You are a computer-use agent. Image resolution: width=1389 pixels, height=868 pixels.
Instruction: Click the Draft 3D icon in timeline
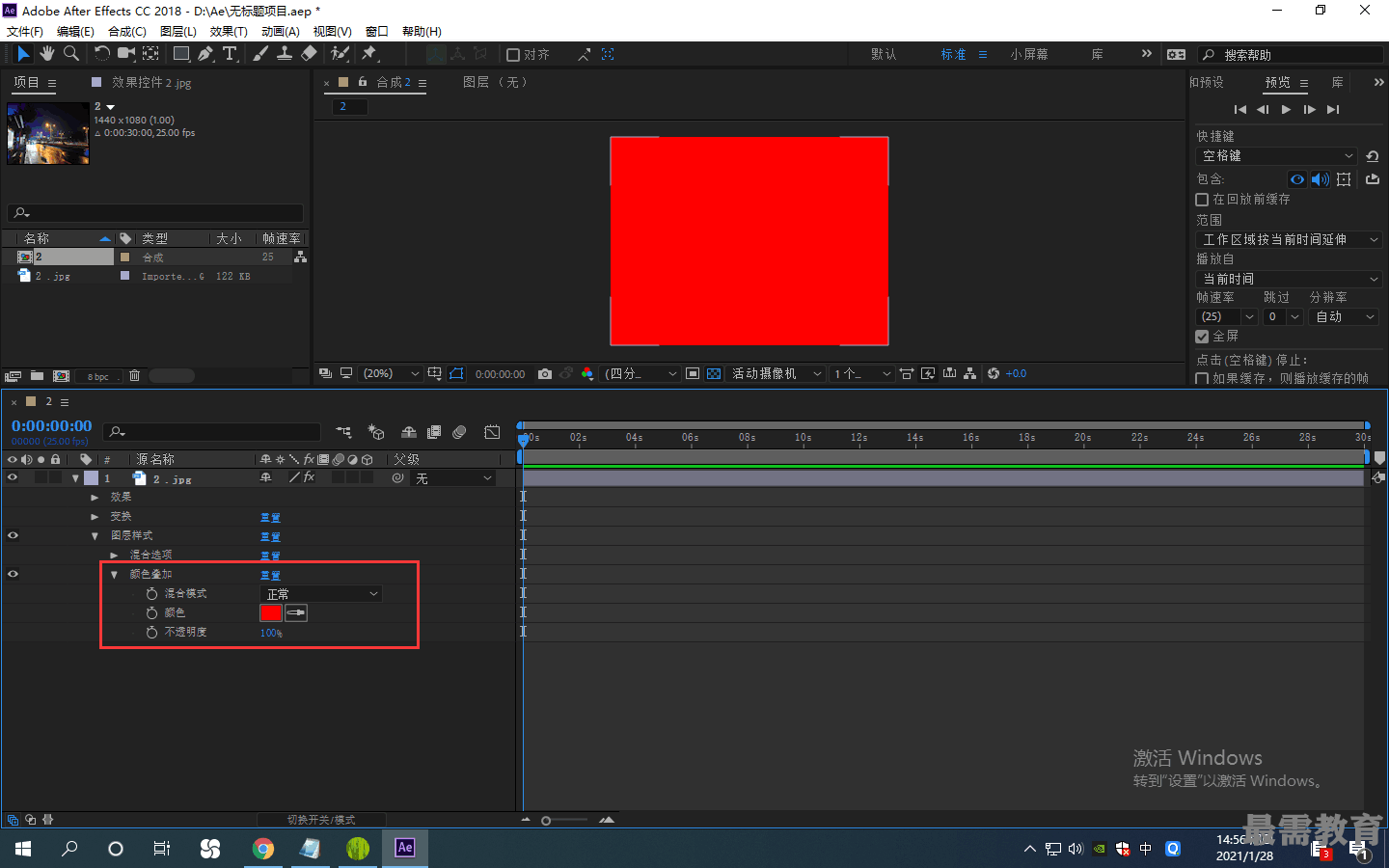[x=376, y=432]
